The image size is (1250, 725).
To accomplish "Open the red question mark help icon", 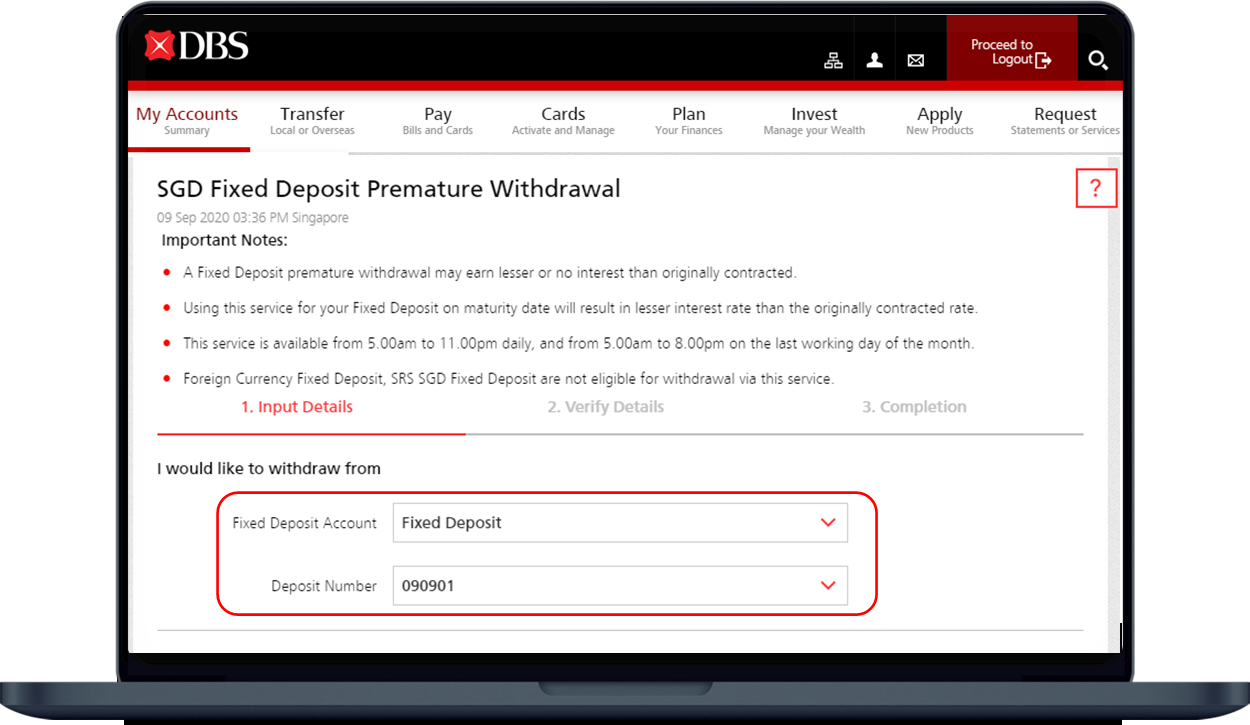I will click(x=1095, y=188).
